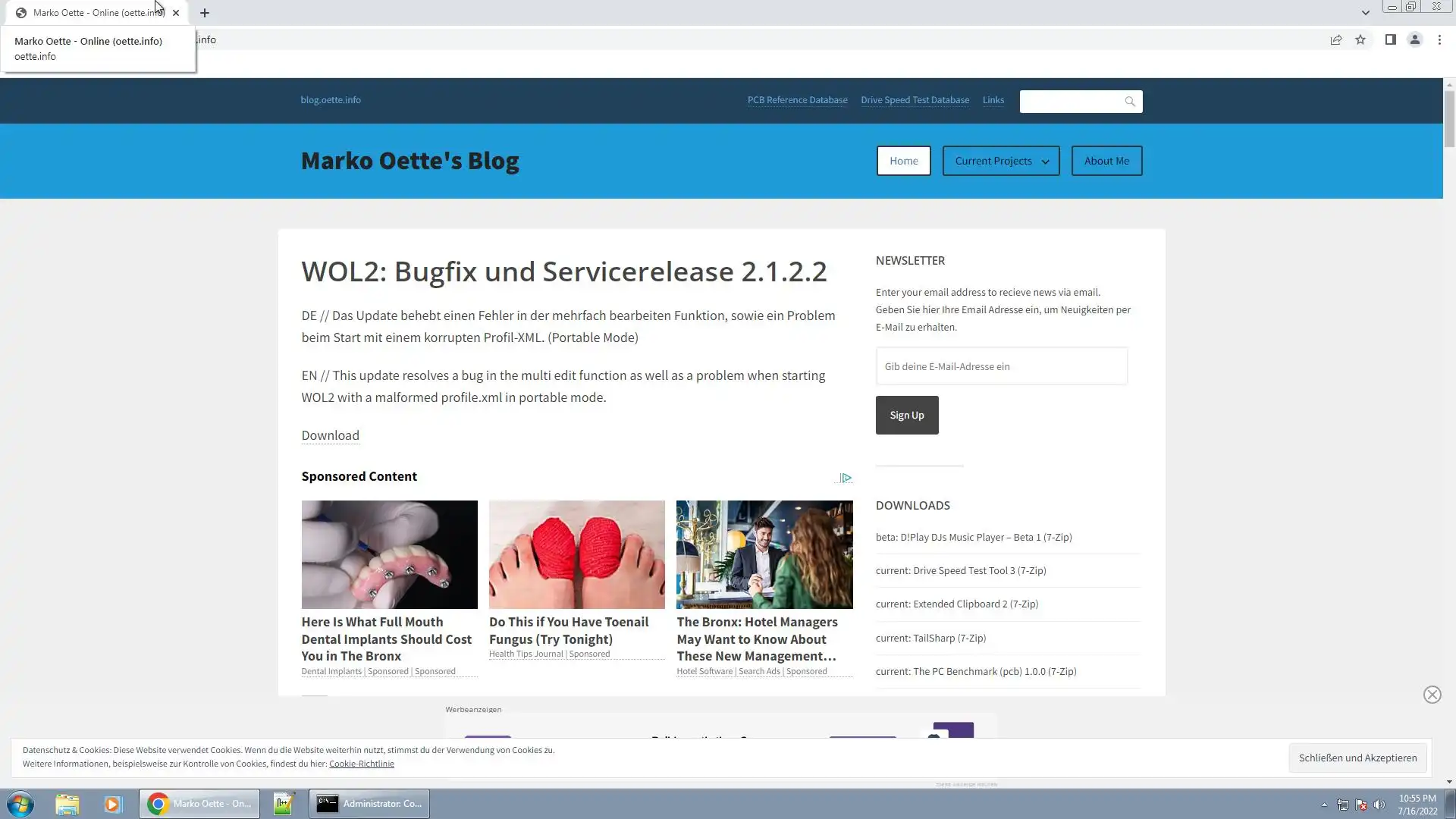Click the share page icon
The width and height of the screenshot is (1456, 819).
coord(1336,39)
